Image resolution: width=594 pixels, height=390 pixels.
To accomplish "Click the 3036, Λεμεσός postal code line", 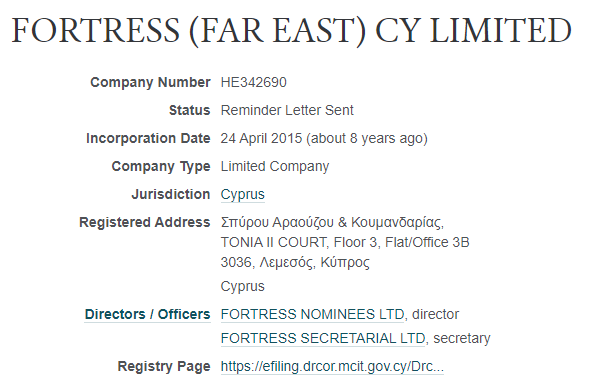I will (295, 262).
